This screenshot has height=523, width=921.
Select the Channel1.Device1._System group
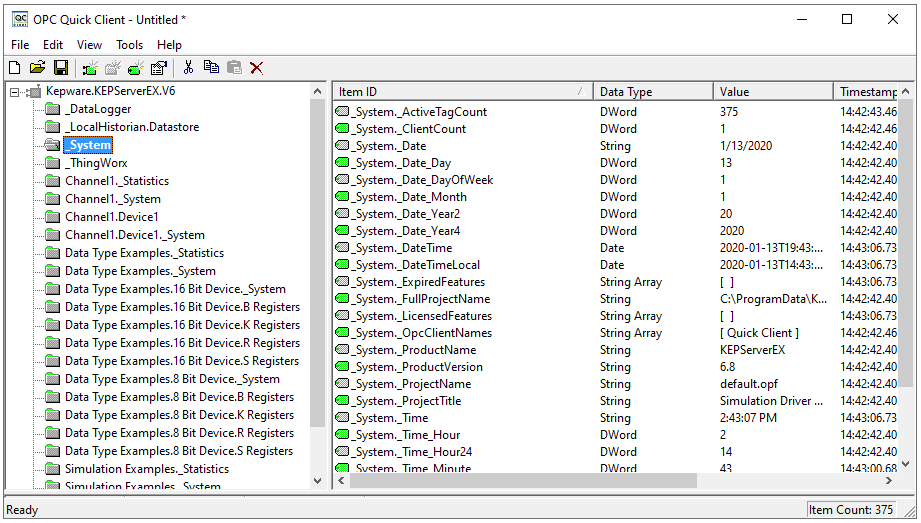[x=135, y=235]
